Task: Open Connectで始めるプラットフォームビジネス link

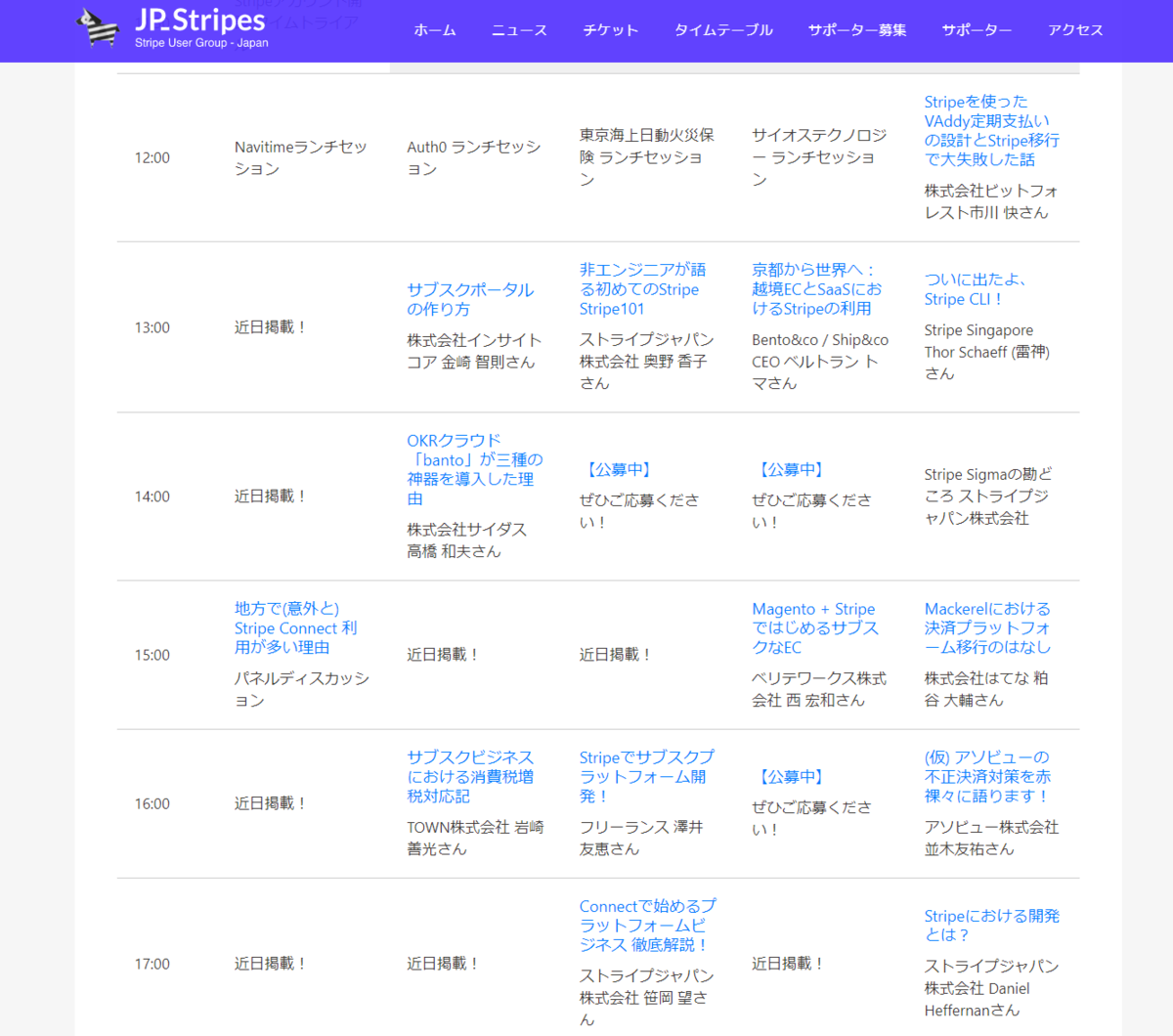Action: 647,926
